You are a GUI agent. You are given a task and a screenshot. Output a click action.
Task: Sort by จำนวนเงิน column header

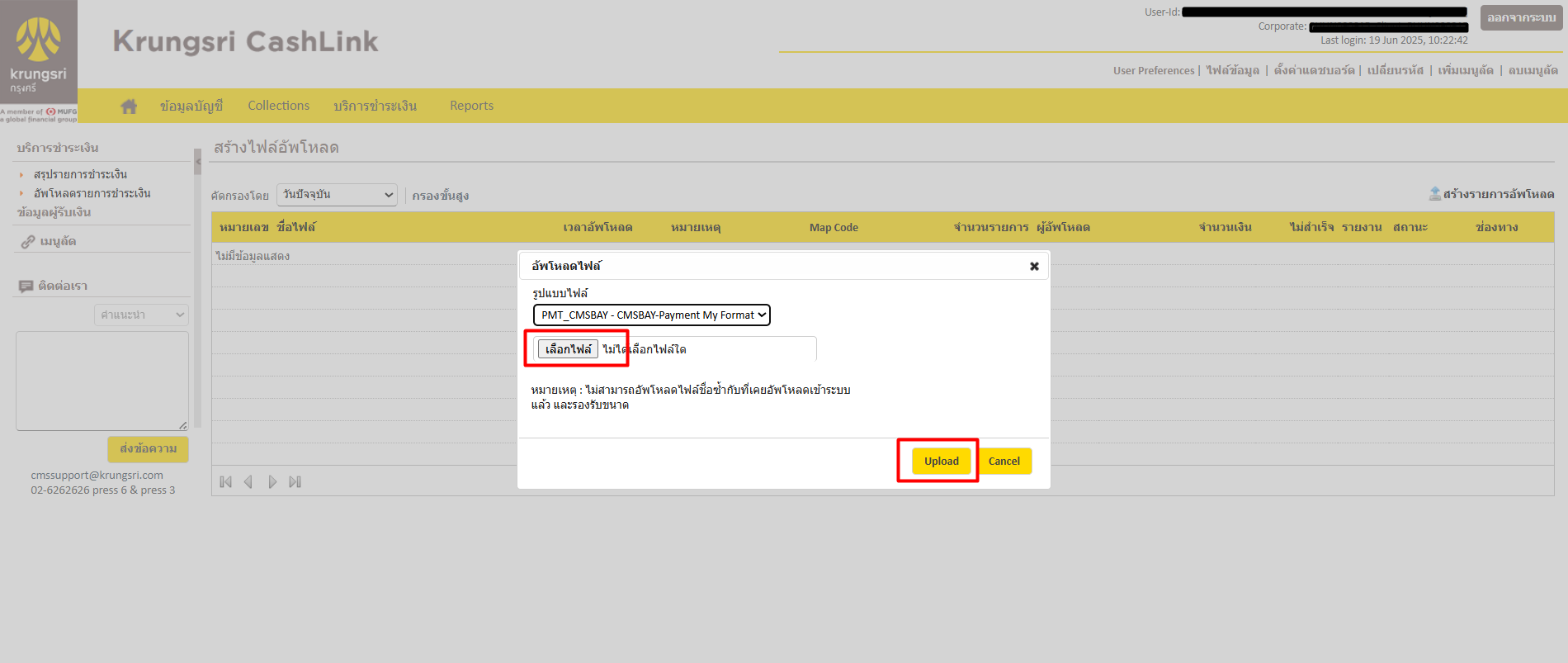tap(1226, 227)
